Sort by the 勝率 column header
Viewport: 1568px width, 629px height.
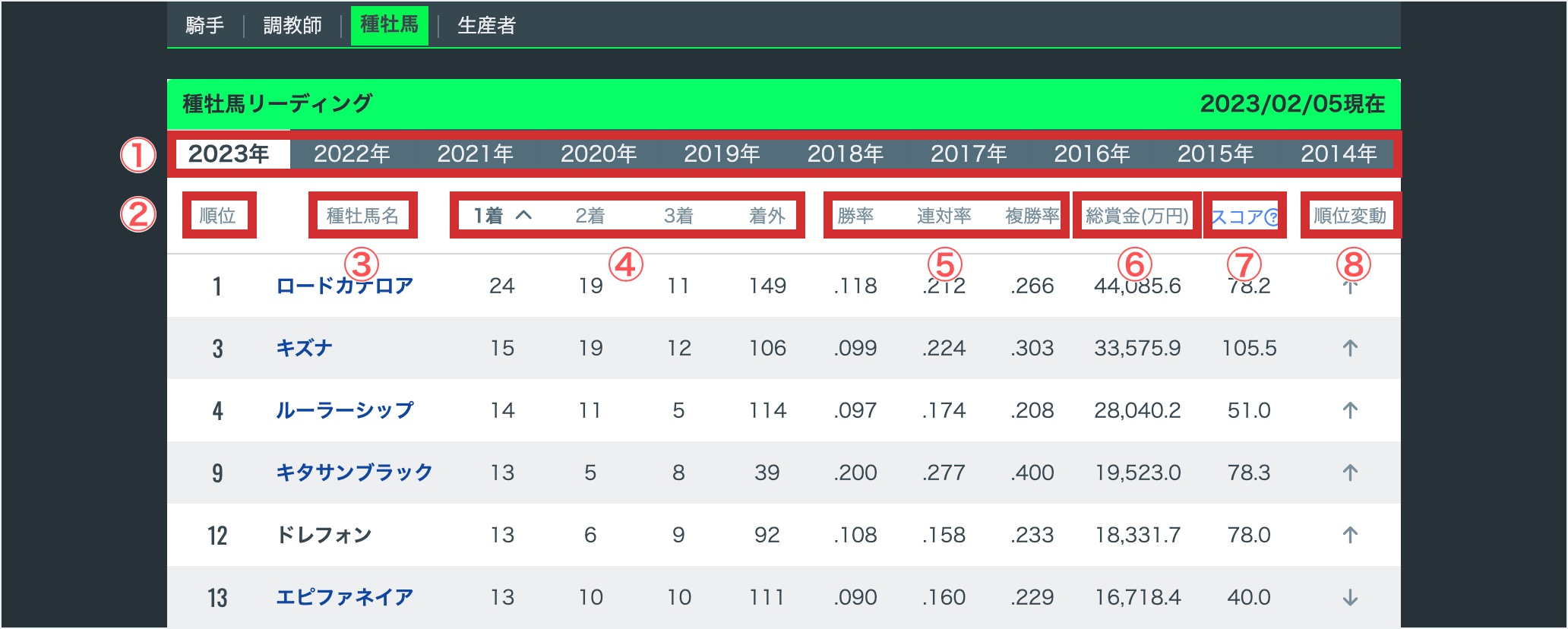[x=855, y=216]
